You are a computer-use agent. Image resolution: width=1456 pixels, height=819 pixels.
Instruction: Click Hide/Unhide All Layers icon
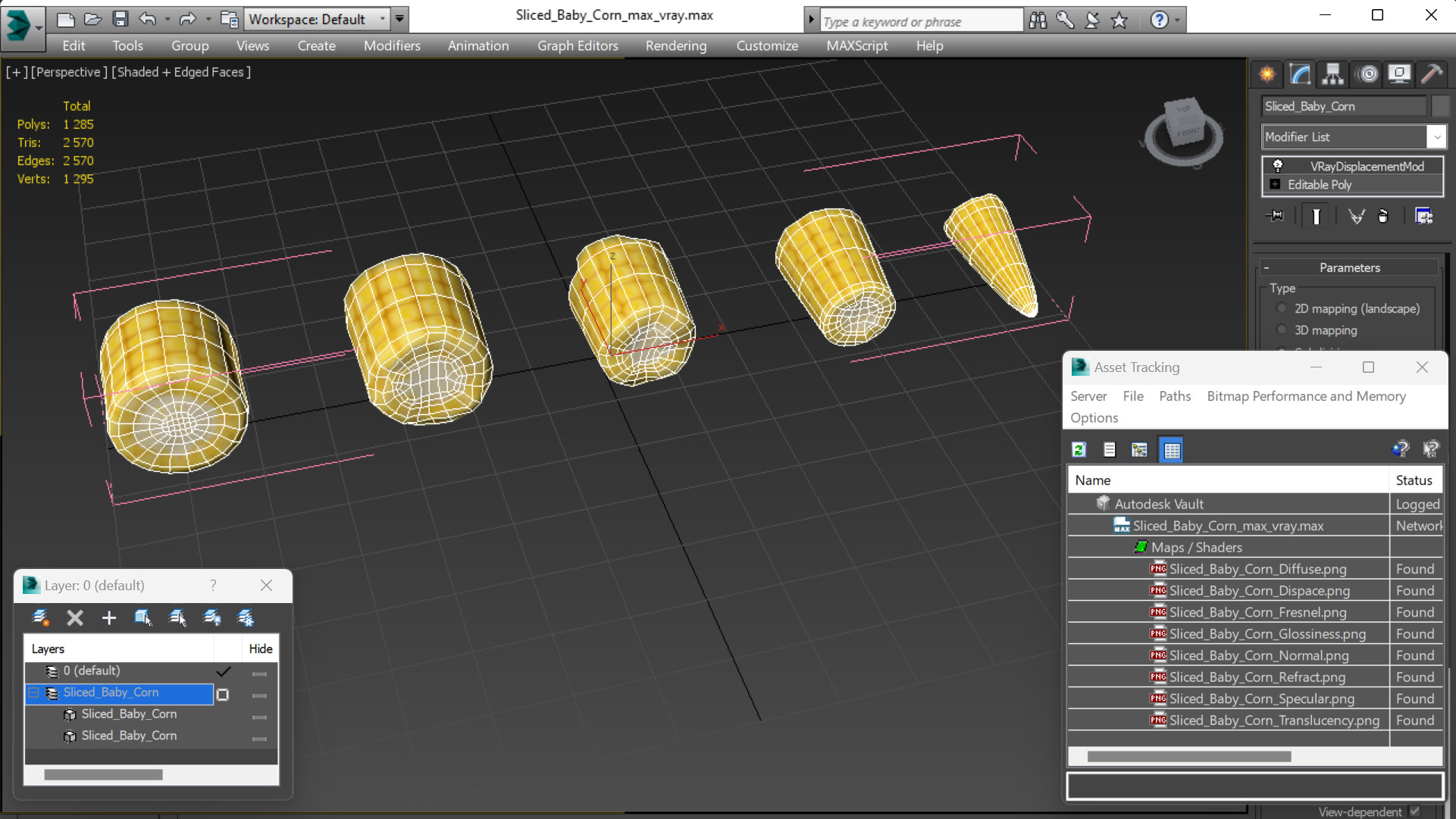tap(212, 617)
